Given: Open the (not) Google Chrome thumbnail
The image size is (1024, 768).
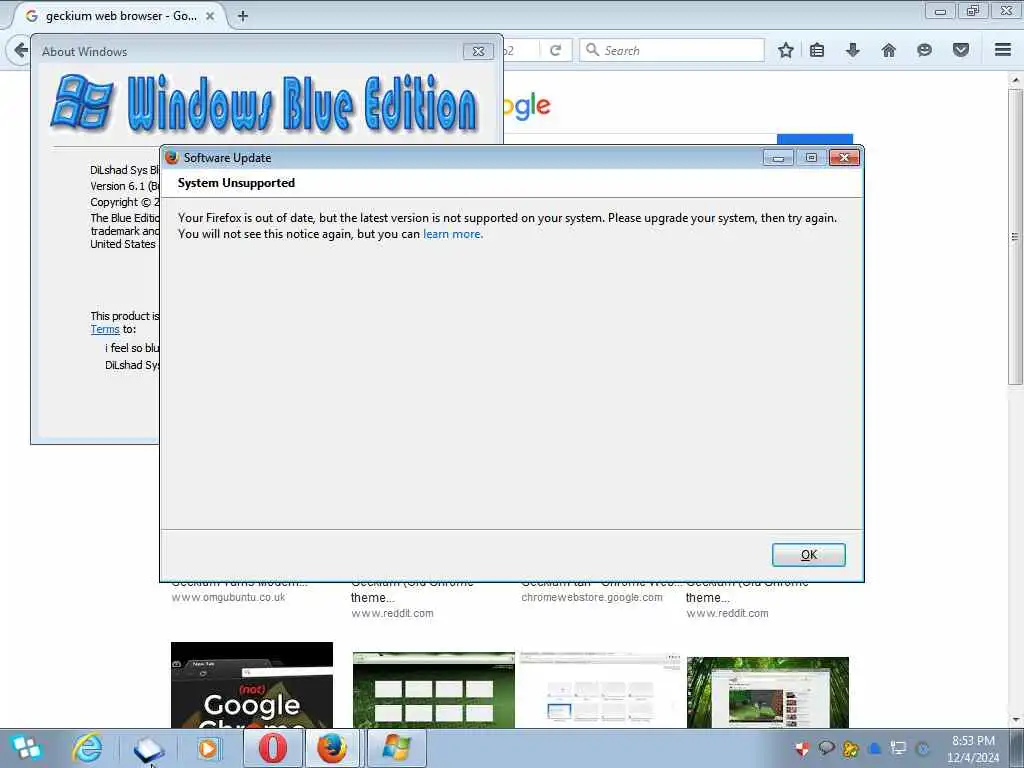Looking at the screenshot, I should click(252, 685).
